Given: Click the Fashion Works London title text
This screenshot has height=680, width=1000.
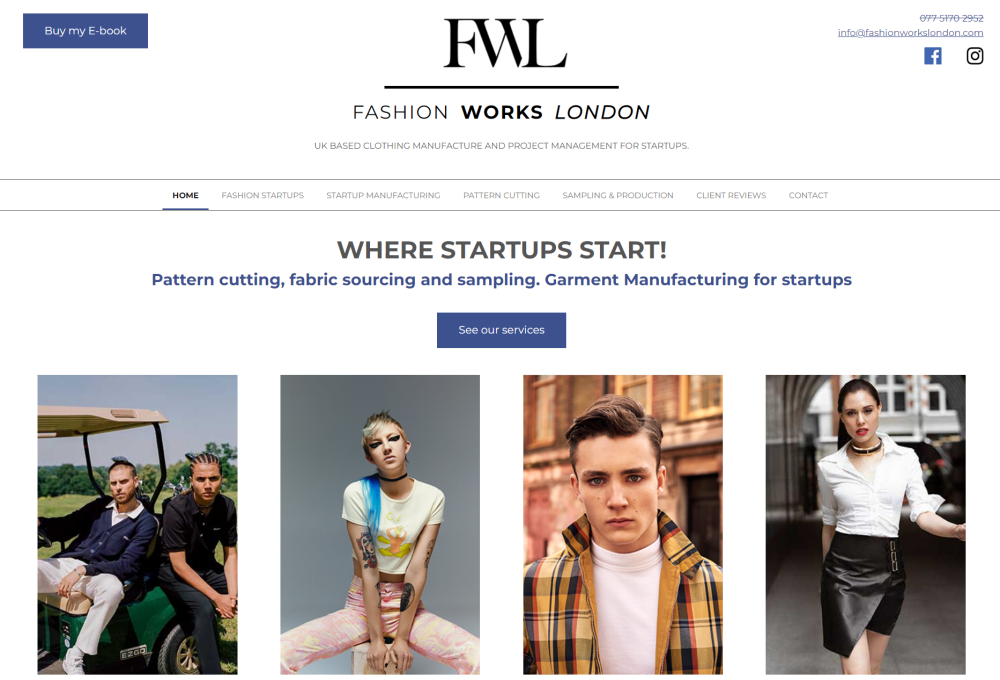Looking at the screenshot, I should tap(501, 112).
